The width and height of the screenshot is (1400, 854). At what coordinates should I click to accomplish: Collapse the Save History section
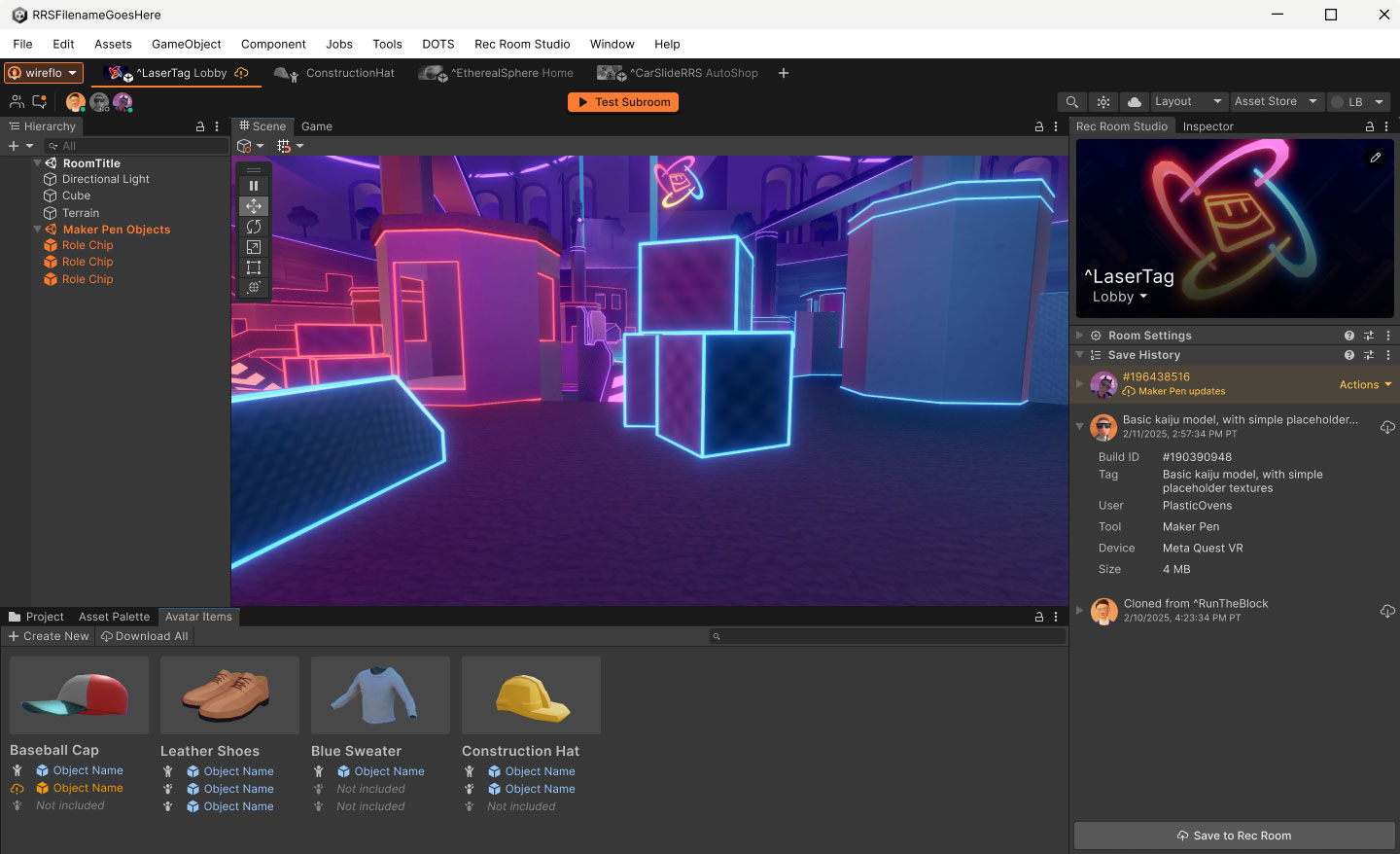click(x=1079, y=355)
